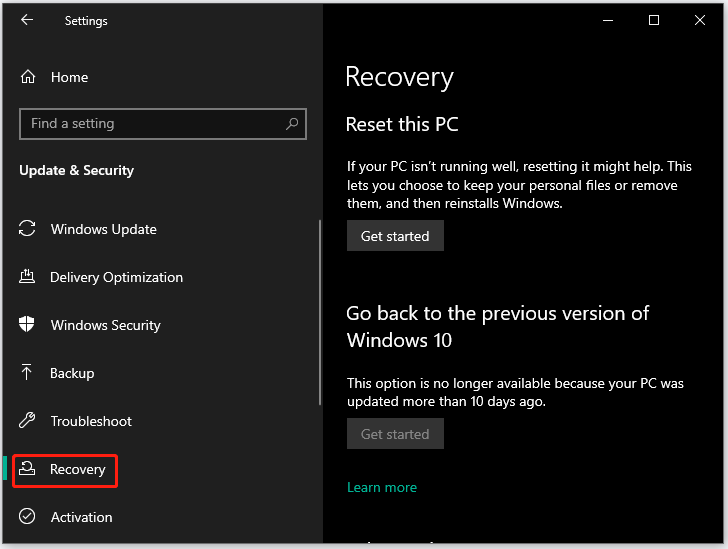Go to Delivery Optimization settings
The image size is (728, 549).
[x=116, y=277]
